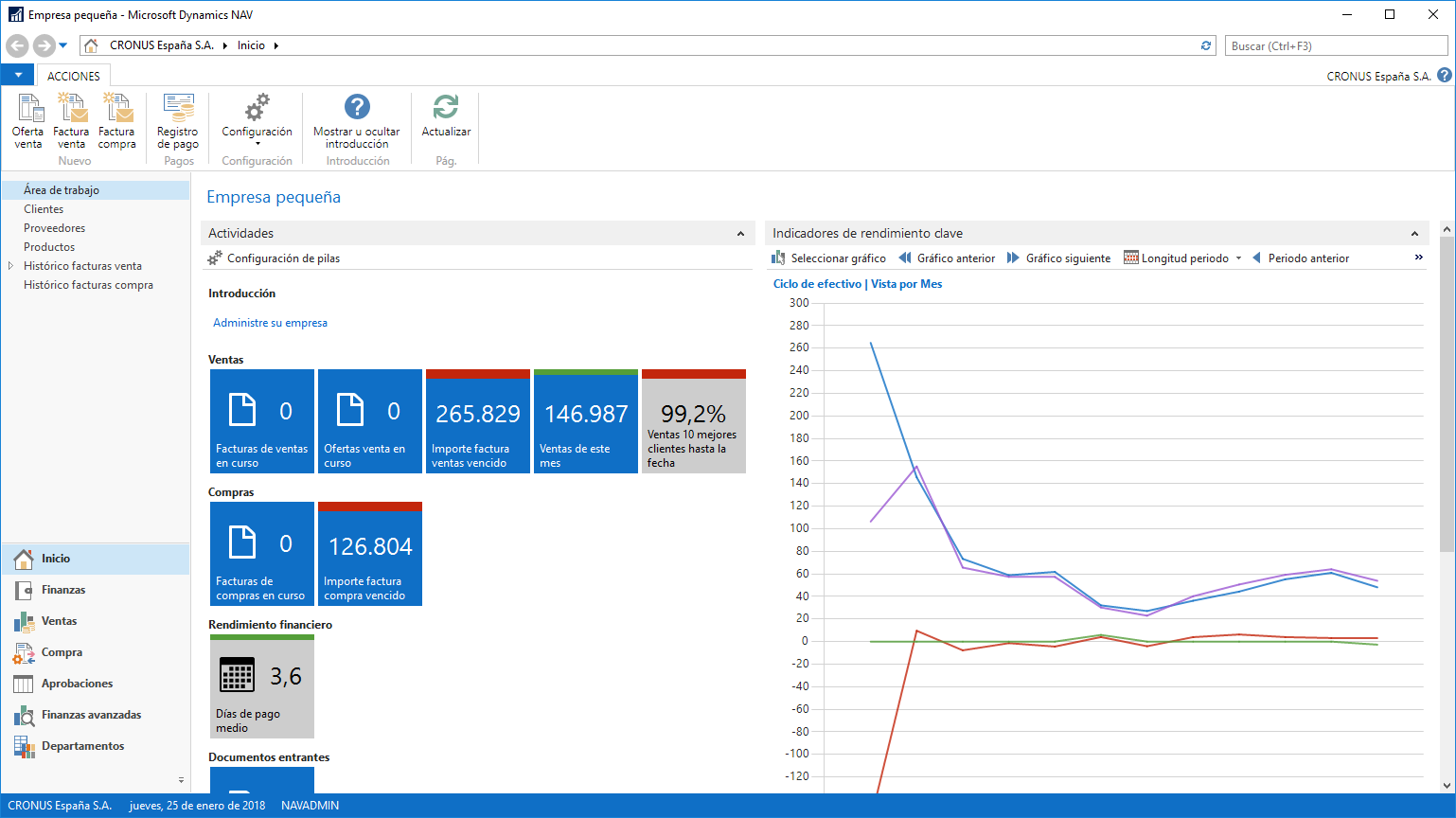Open the Clientes list
The width and height of the screenshot is (1456, 818).
click(44, 209)
